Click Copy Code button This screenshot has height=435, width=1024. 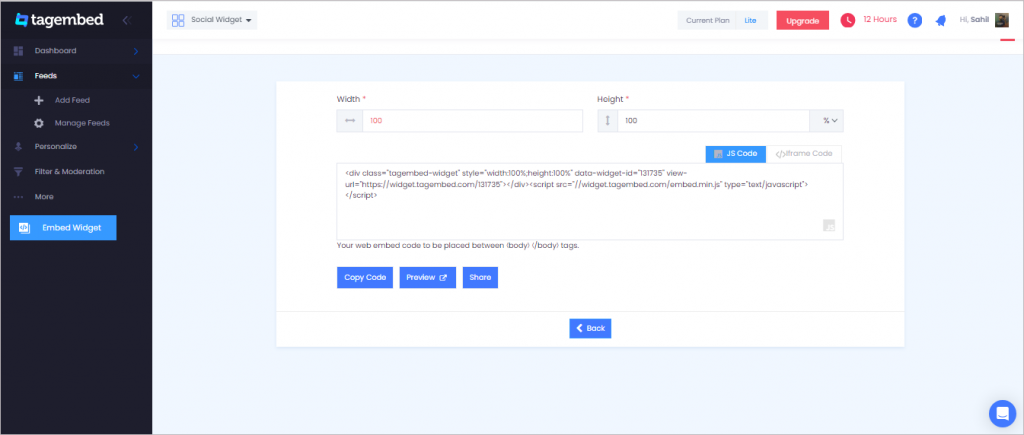click(x=365, y=278)
